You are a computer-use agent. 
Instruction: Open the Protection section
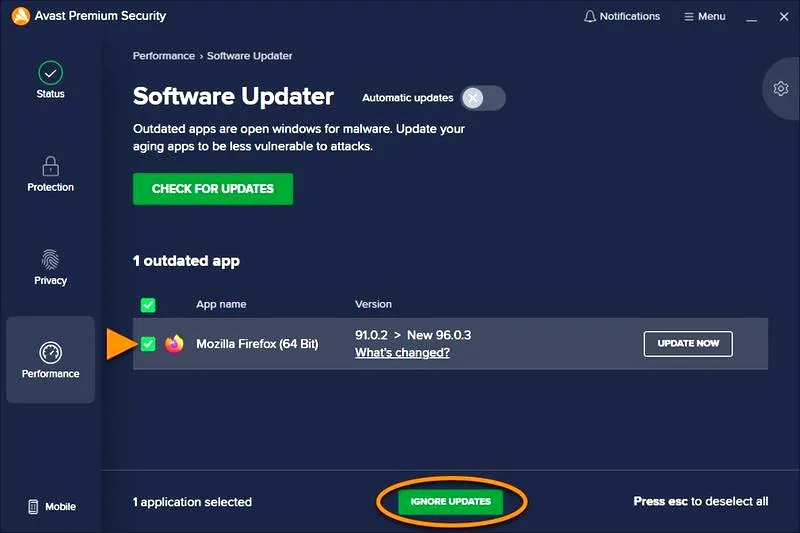[51, 173]
